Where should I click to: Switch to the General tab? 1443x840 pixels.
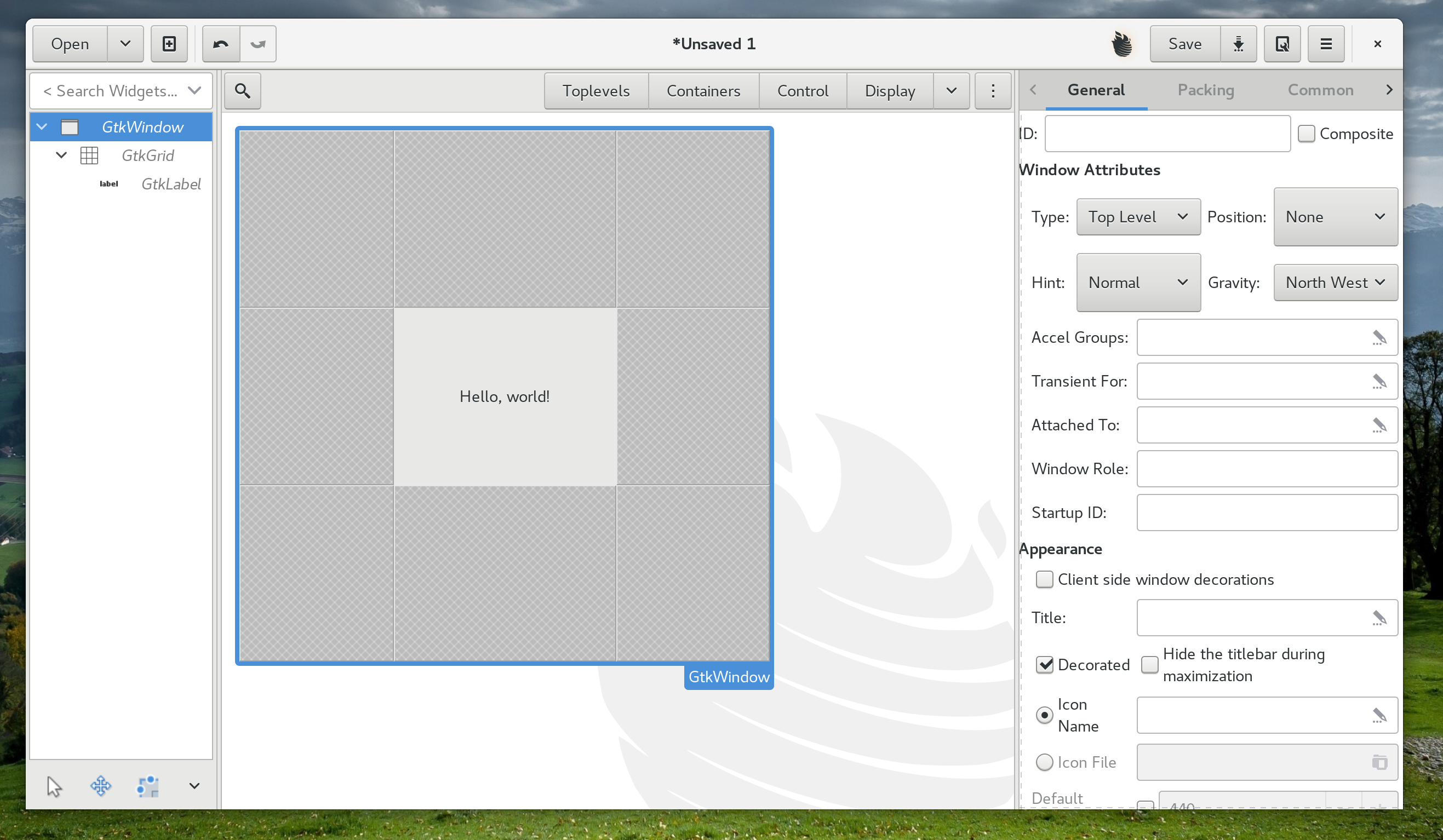coord(1096,90)
